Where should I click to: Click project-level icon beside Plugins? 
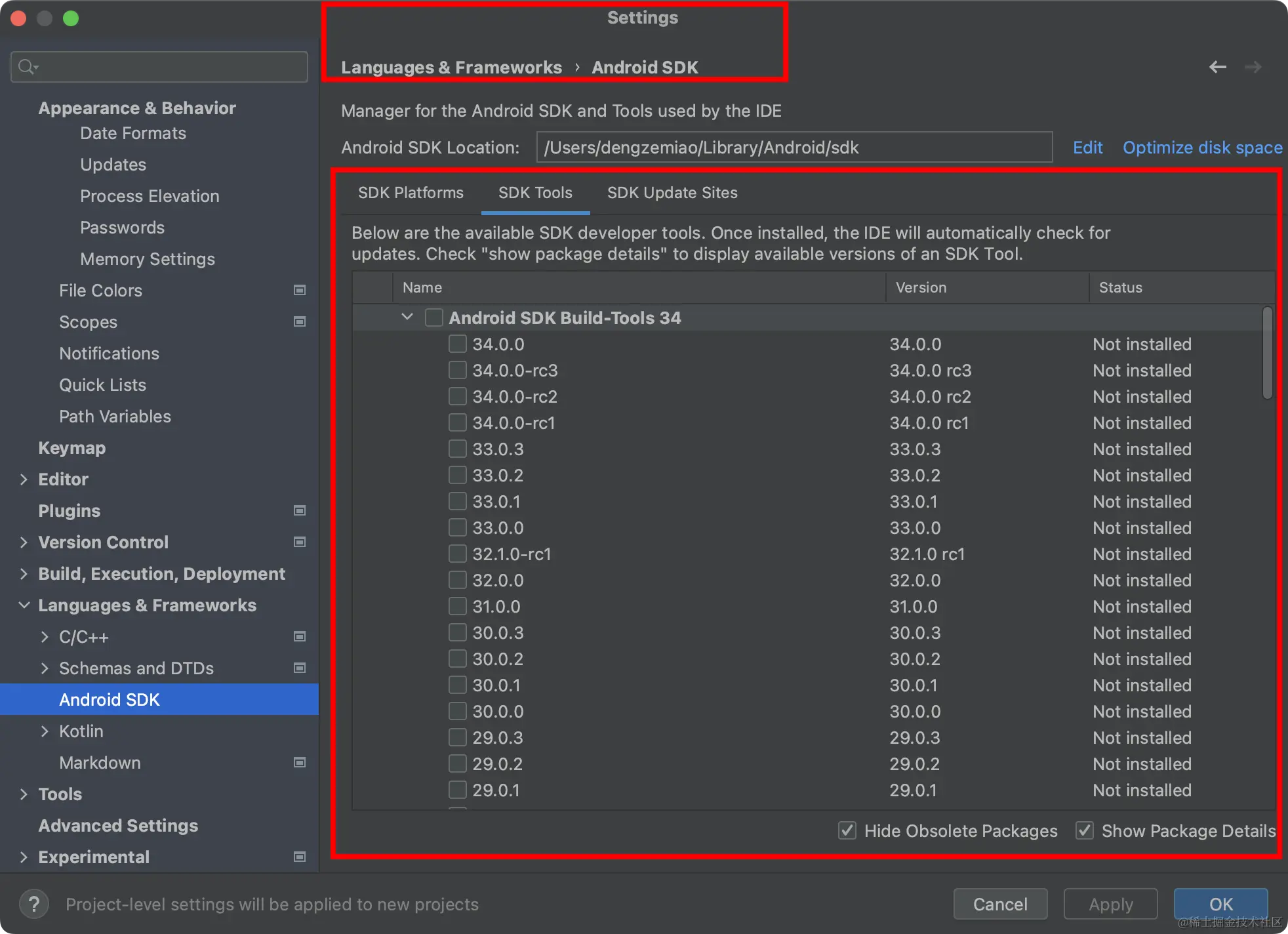tap(300, 511)
